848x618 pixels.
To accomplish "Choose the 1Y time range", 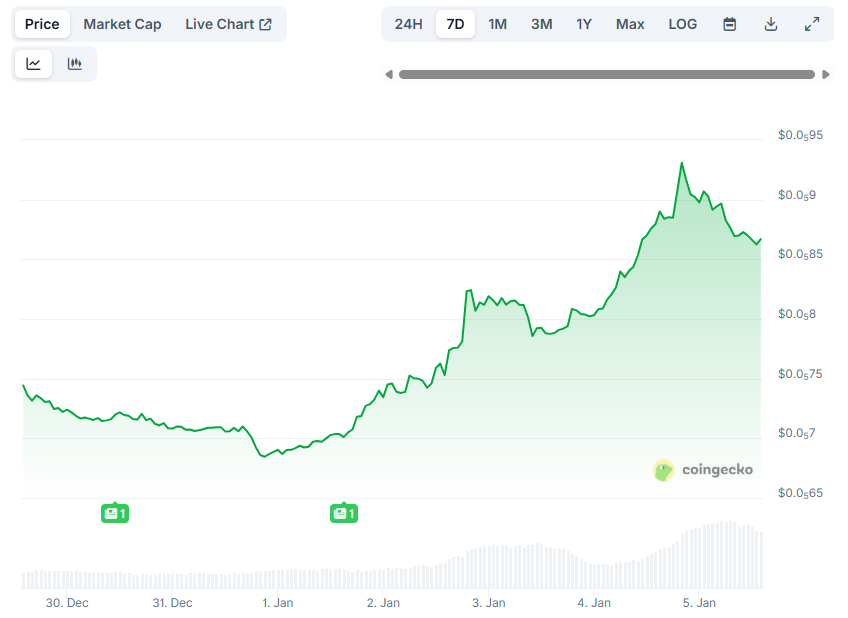I will 584,23.
